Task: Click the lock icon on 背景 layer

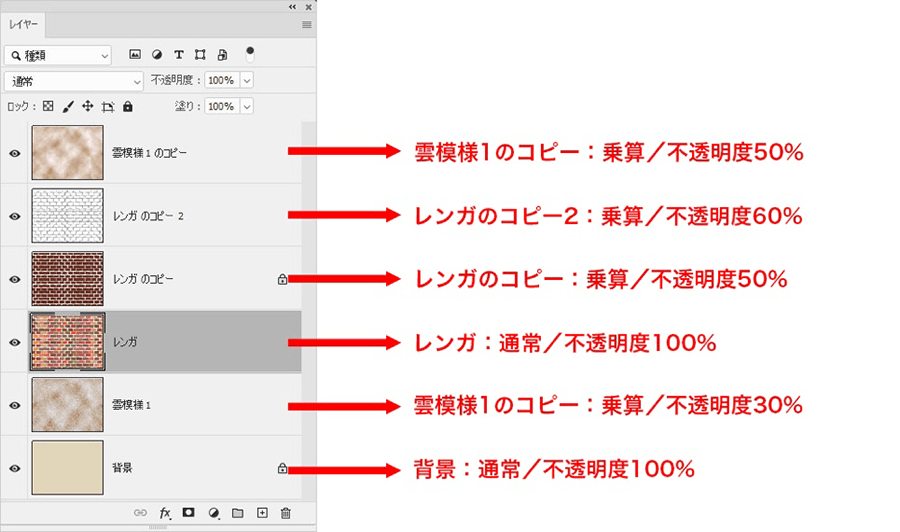Action: tap(282, 468)
